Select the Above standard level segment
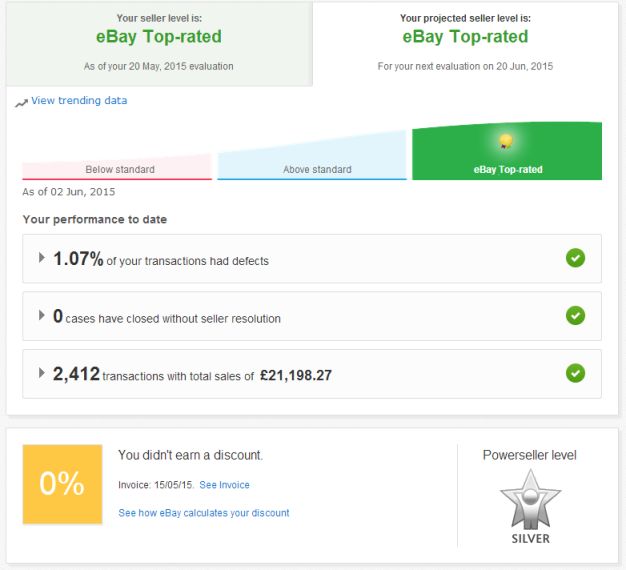 pos(312,156)
